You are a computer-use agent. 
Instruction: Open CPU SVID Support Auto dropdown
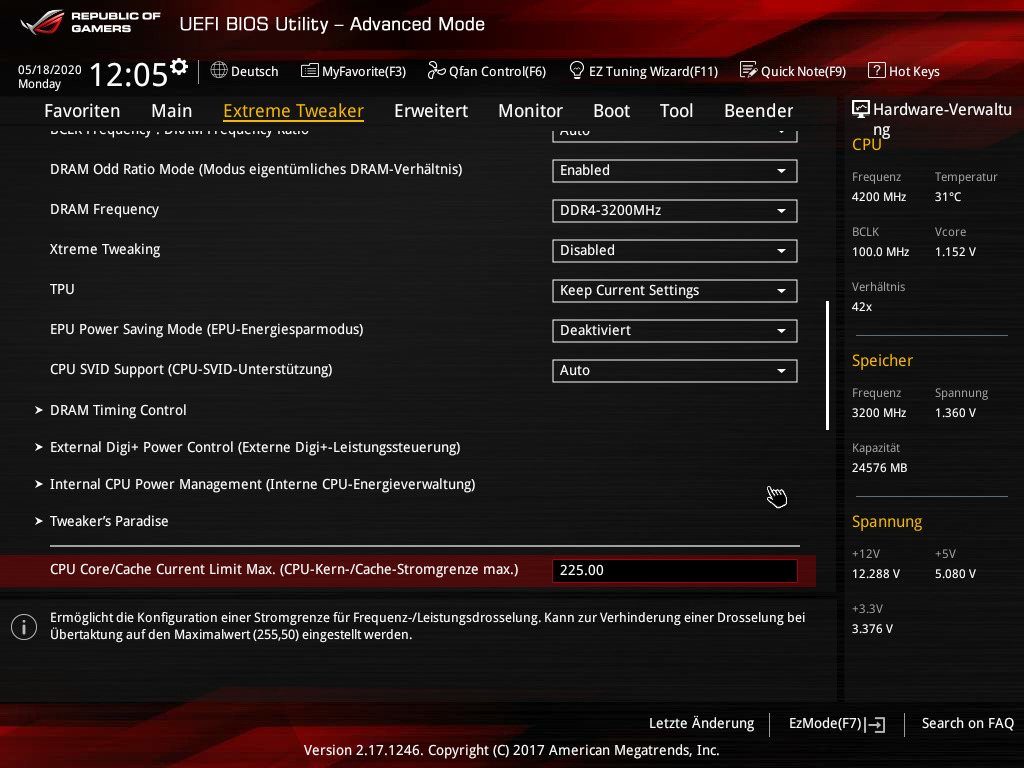[x=675, y=371]
